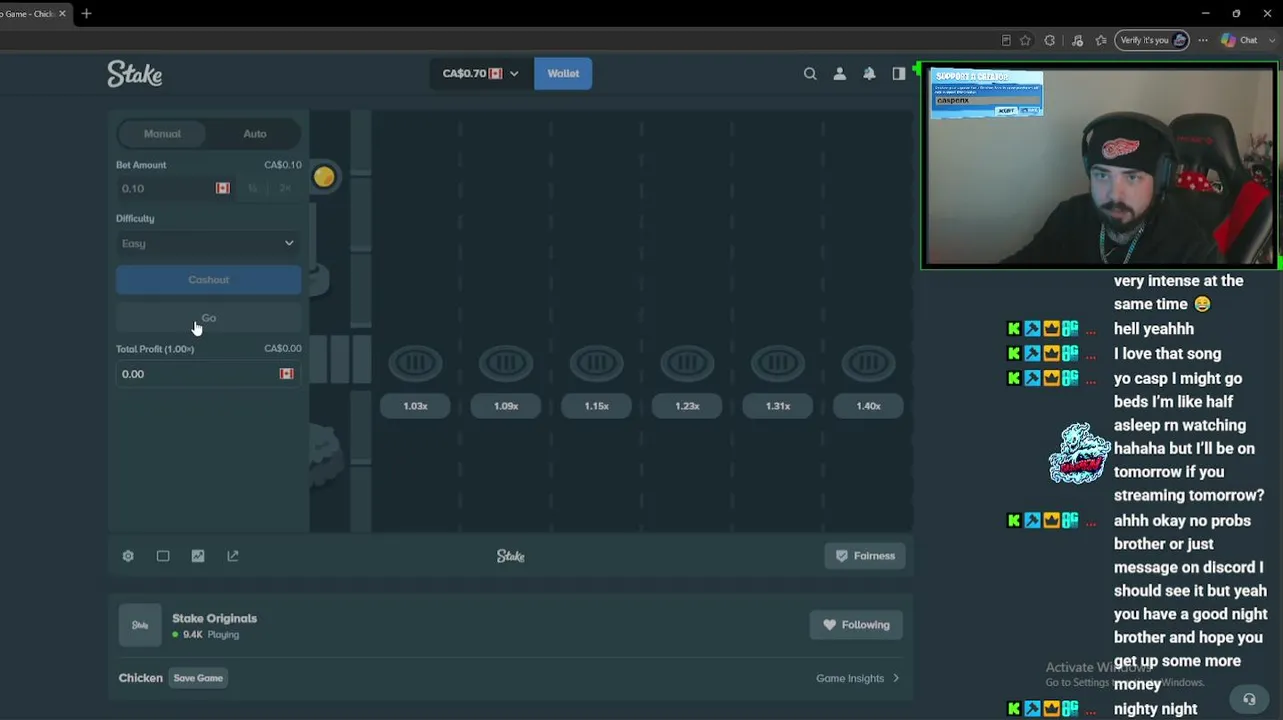Click the 1.40x multiplier label
1283x720 pixels.
(868, 406)
